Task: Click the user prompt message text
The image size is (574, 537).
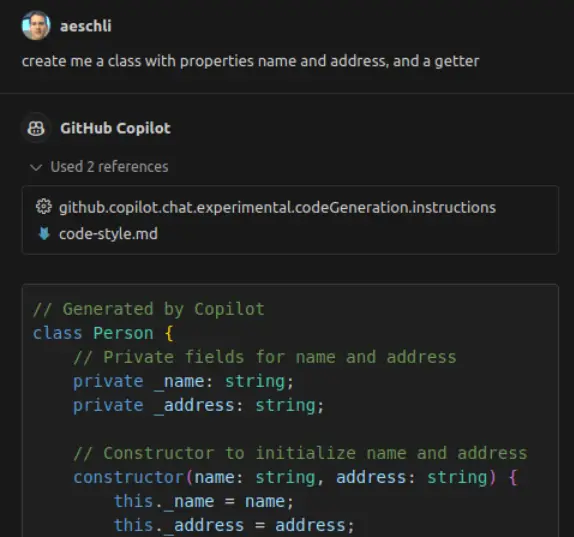Action: point(250,61)
